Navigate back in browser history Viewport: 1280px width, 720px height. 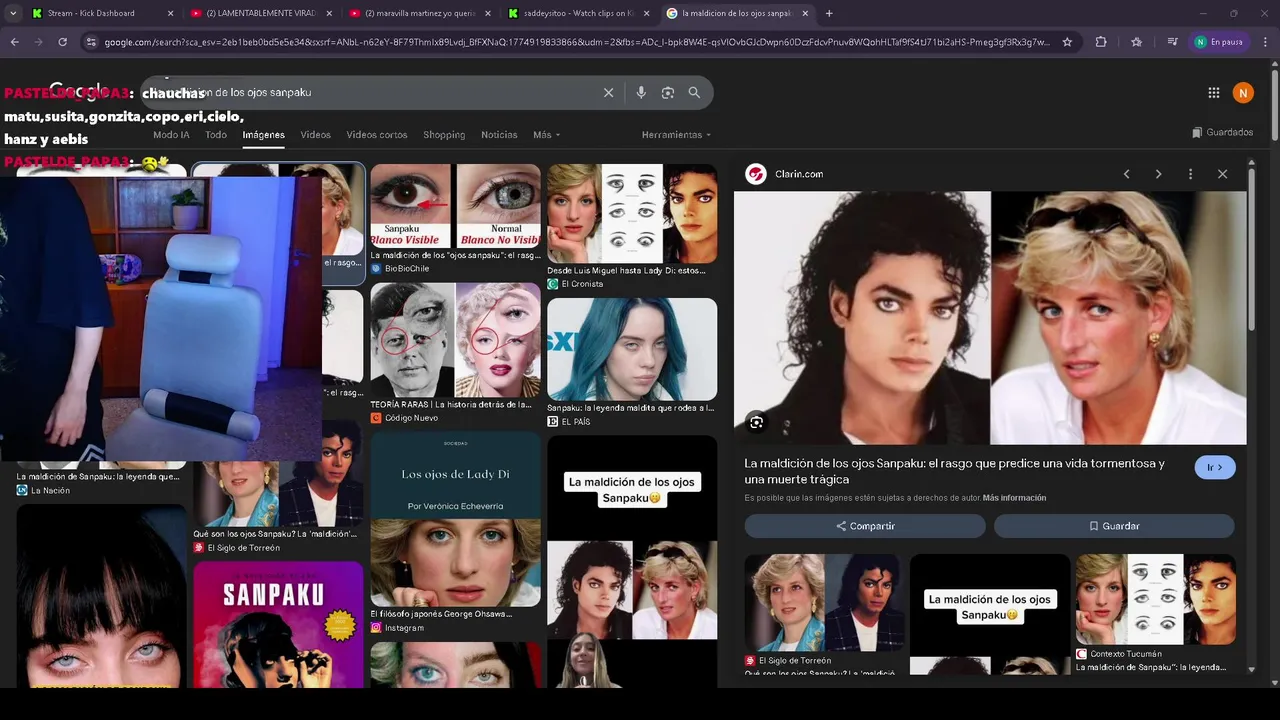tap(14, 42)
